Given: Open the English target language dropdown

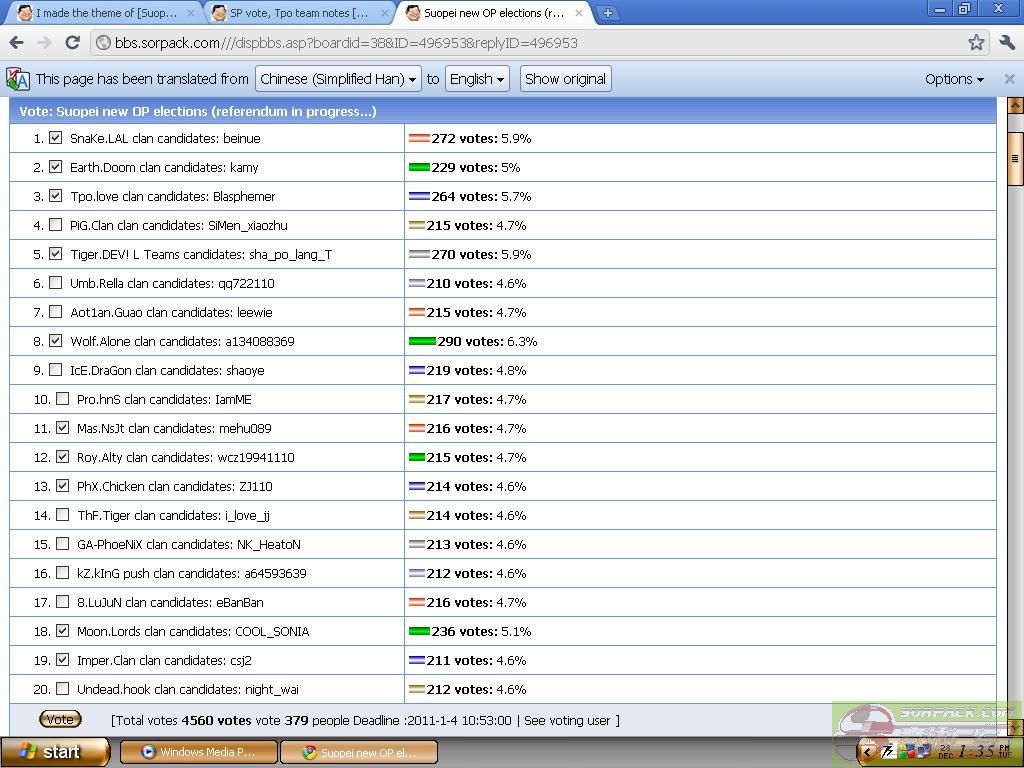Looking at the screenshot, I should pyautogui.click(x=477, y=79).
